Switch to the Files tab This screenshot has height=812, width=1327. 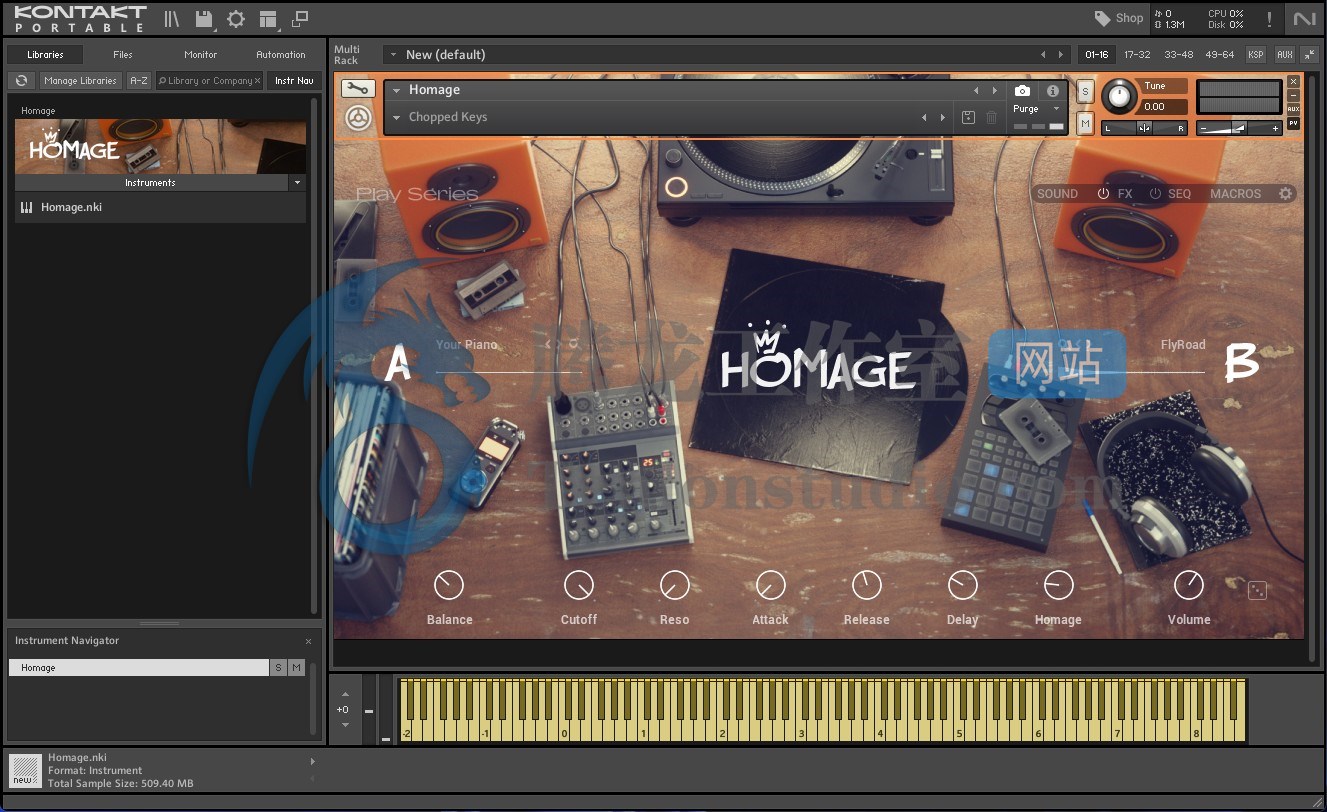click(123, 55)
